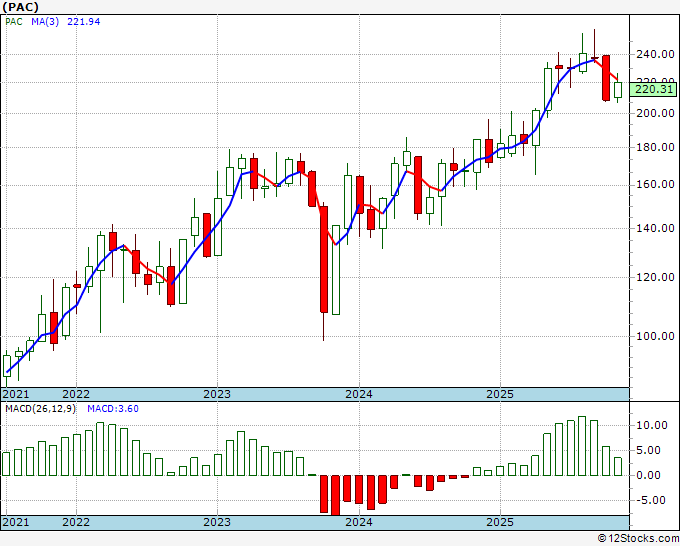Click 2022 on the MACD timeline

[x=76, y=522]
